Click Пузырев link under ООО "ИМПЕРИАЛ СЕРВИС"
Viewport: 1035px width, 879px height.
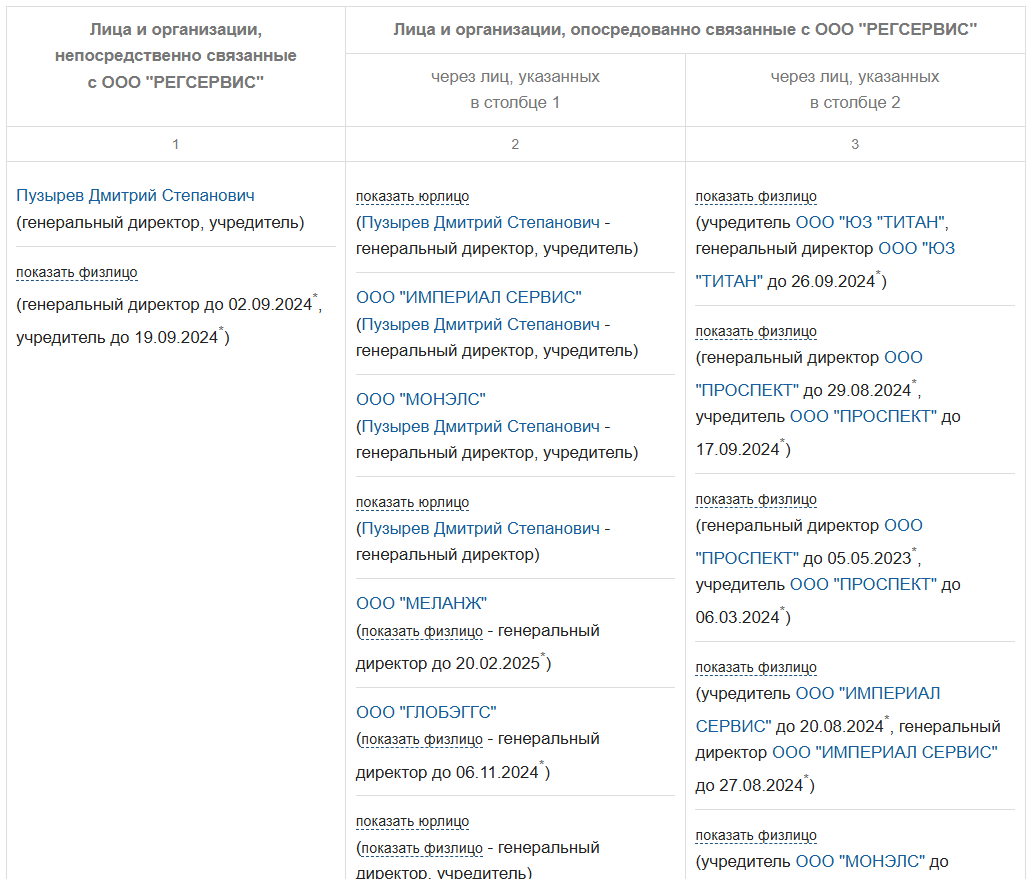point(480,325)
